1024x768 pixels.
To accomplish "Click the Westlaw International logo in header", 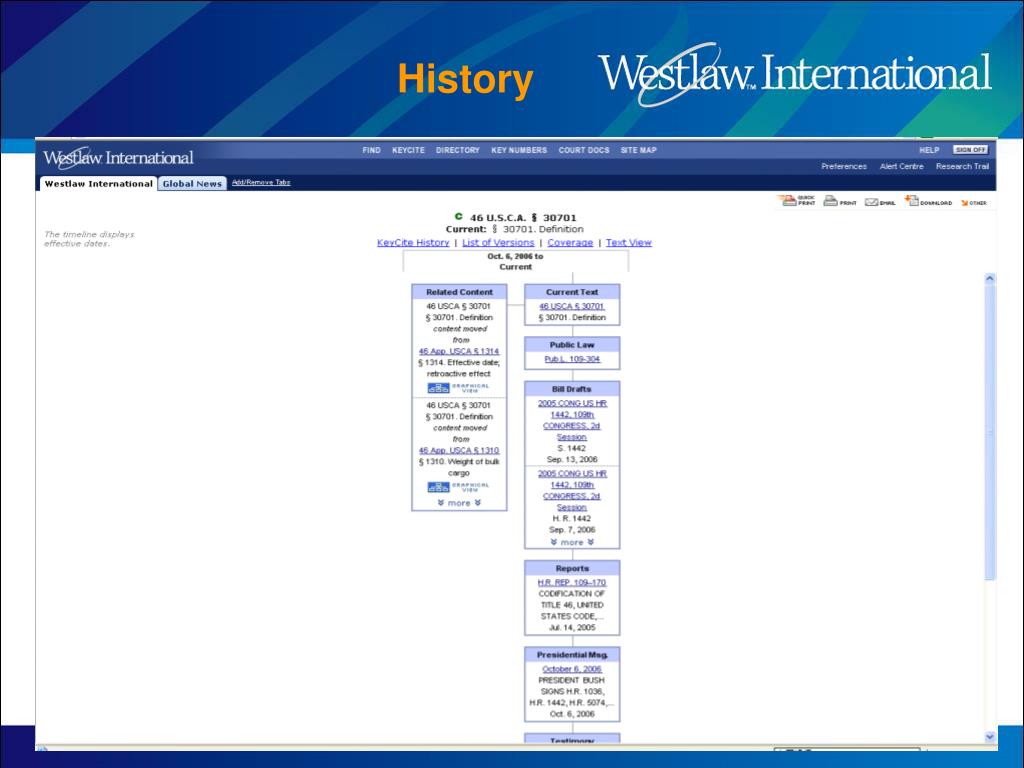I will (118, 157).
